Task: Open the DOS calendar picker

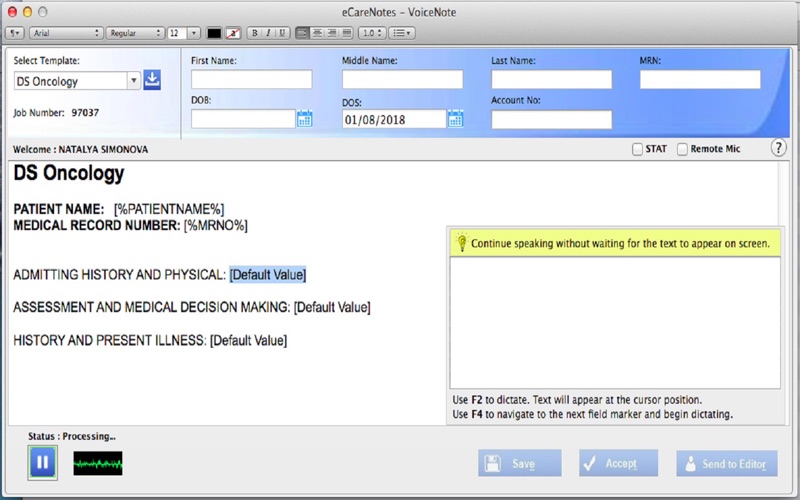Action: 456,119
